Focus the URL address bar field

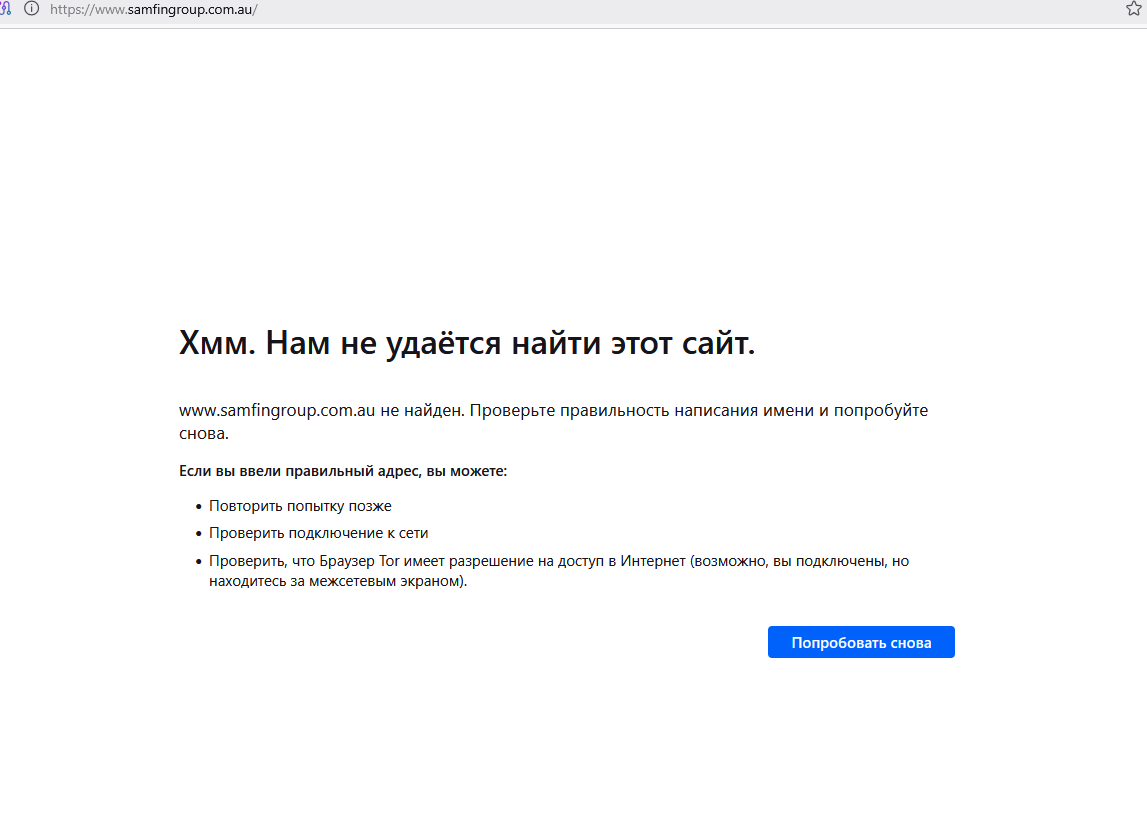point(600,9)
